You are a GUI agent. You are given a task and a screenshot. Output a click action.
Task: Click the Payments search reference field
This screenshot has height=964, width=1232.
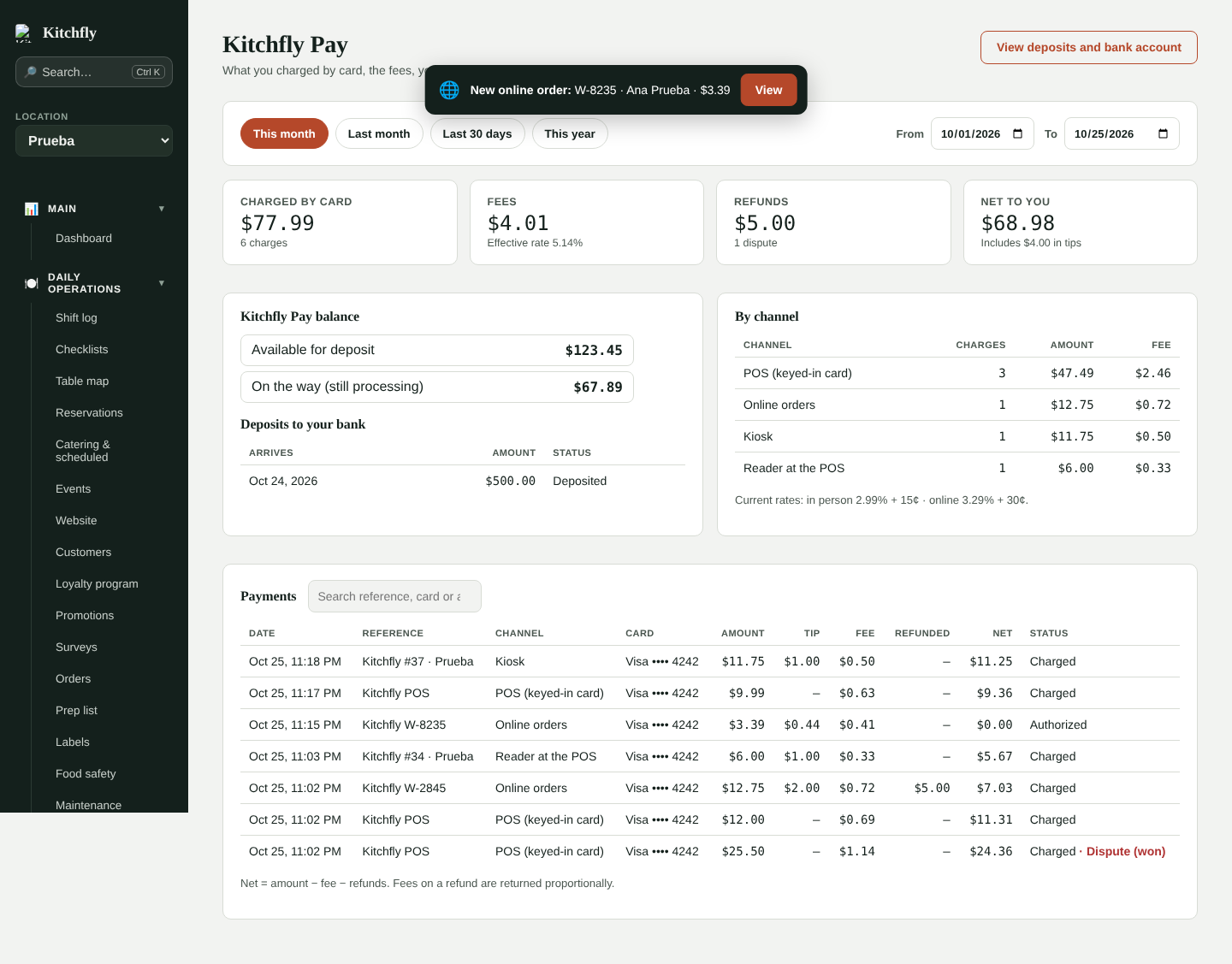tap(394, 596)
